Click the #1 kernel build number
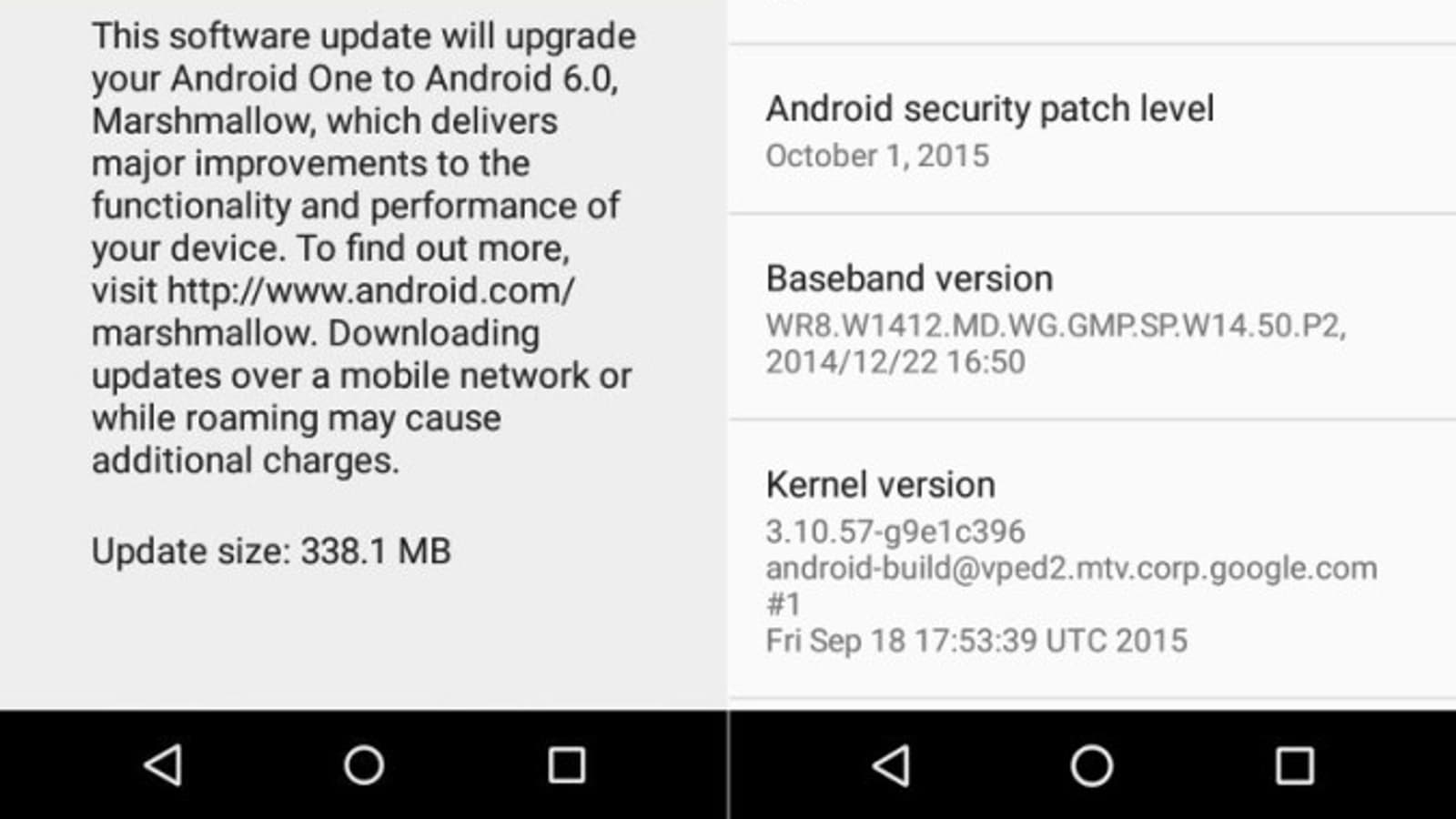Viewport: 1456px width, 819px height. (784, 604)
